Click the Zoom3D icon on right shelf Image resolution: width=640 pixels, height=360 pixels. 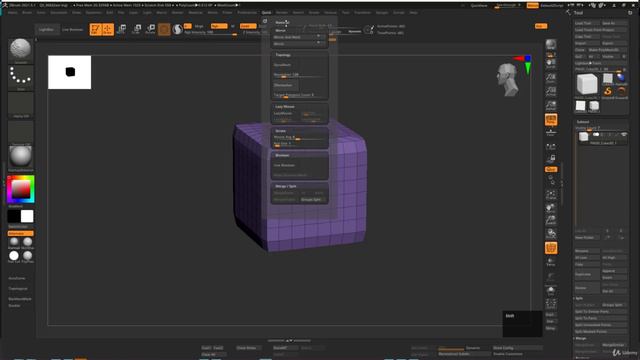551,221
